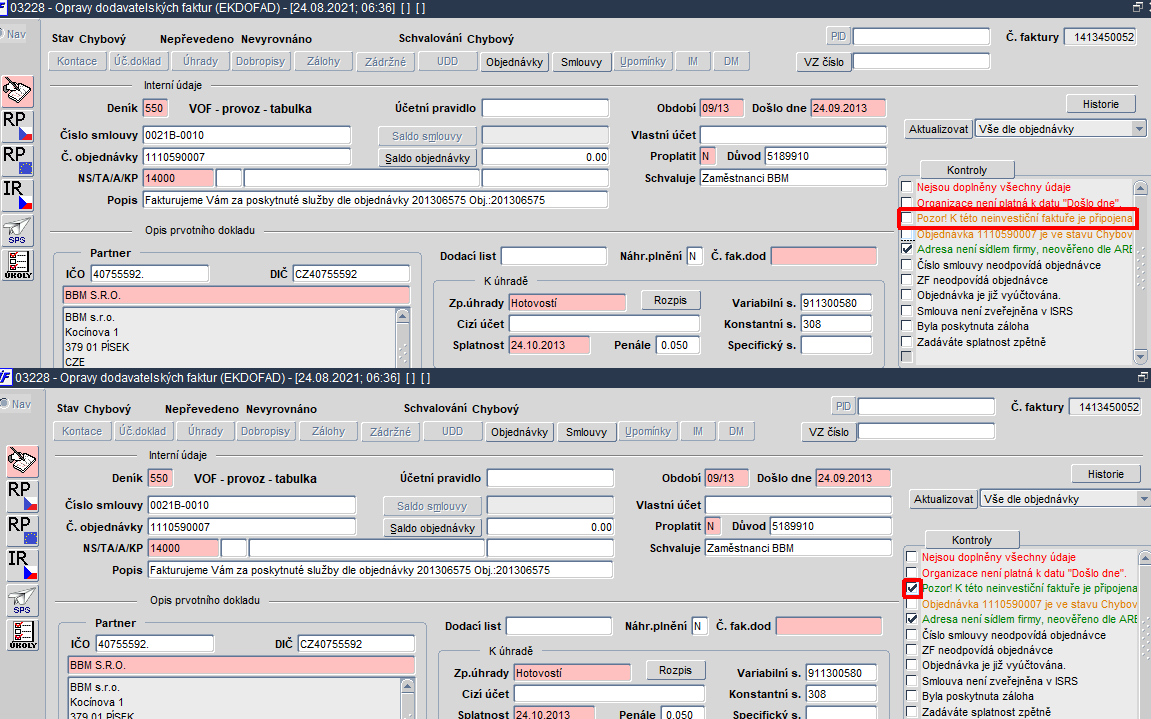Expand 'Vše dle objednávky' dropdown in upper window

(x=1139, y=129)
